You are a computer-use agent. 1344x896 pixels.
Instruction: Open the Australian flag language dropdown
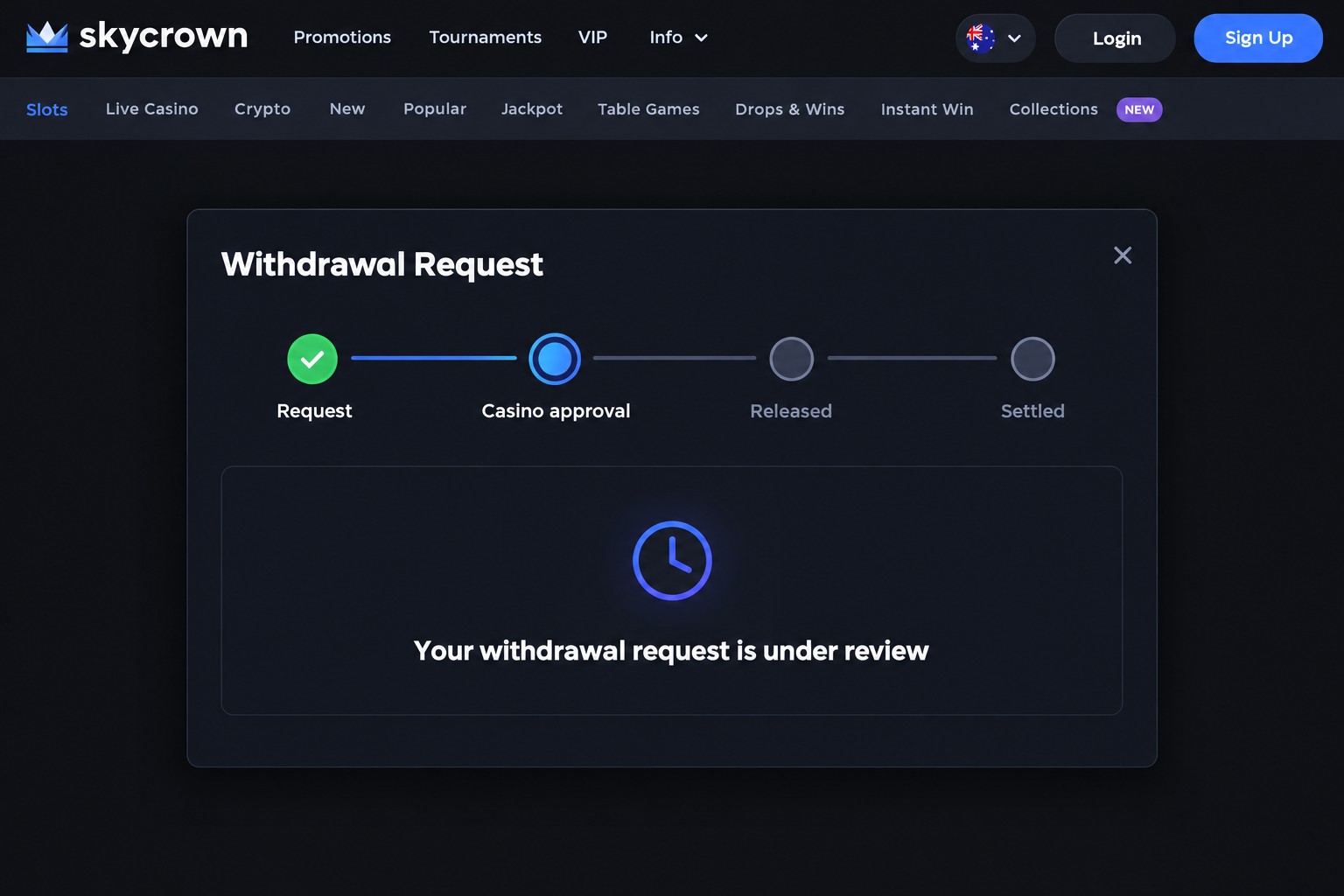(995, 38)
